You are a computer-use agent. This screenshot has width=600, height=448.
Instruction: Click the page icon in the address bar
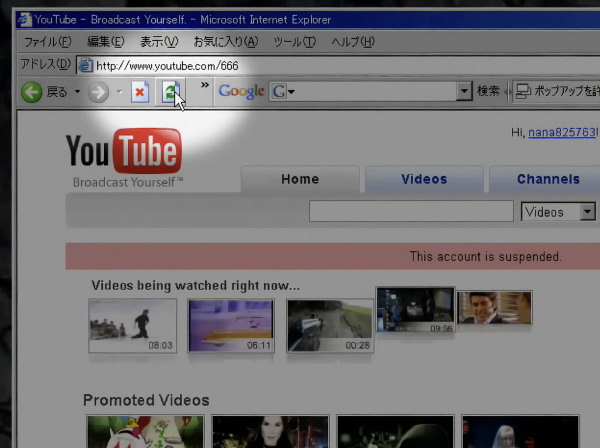click(85, 65)
